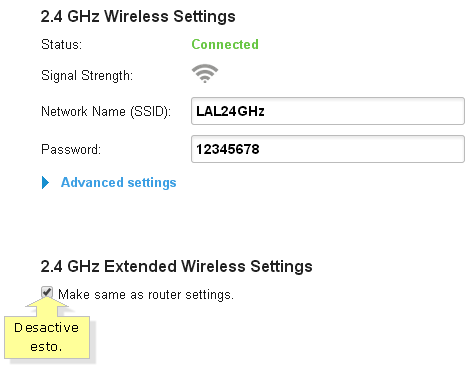The width and height of the screenshot is (470, 368).
Task: Focus the Password input field
Action: point(328,149)
